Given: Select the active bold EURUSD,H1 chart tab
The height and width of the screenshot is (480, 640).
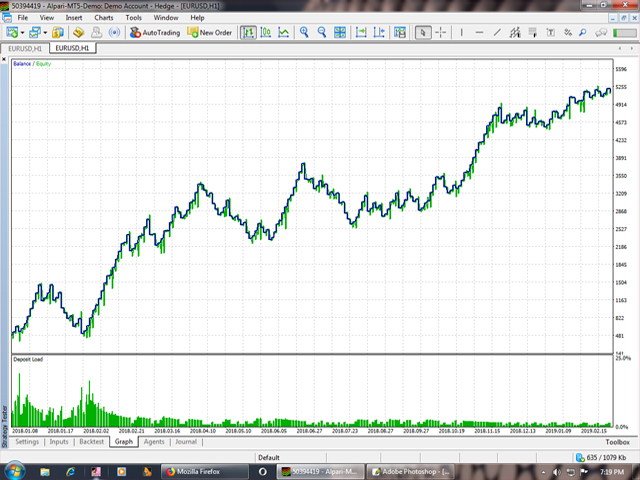Looking at the screenshot, I should pyautogui.click(x=72, y=48).
